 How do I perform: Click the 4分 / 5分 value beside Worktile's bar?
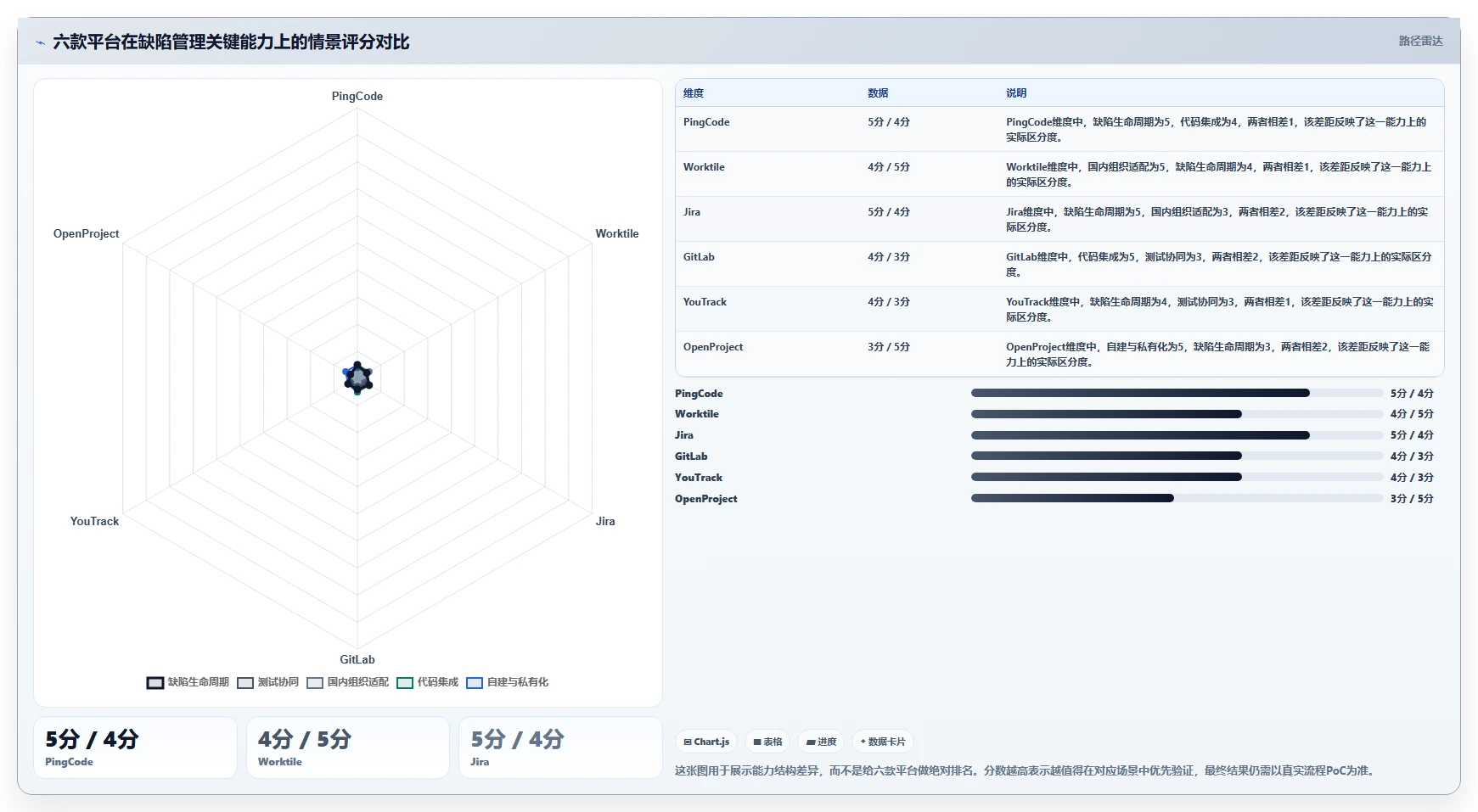[x=1412, y=414]
